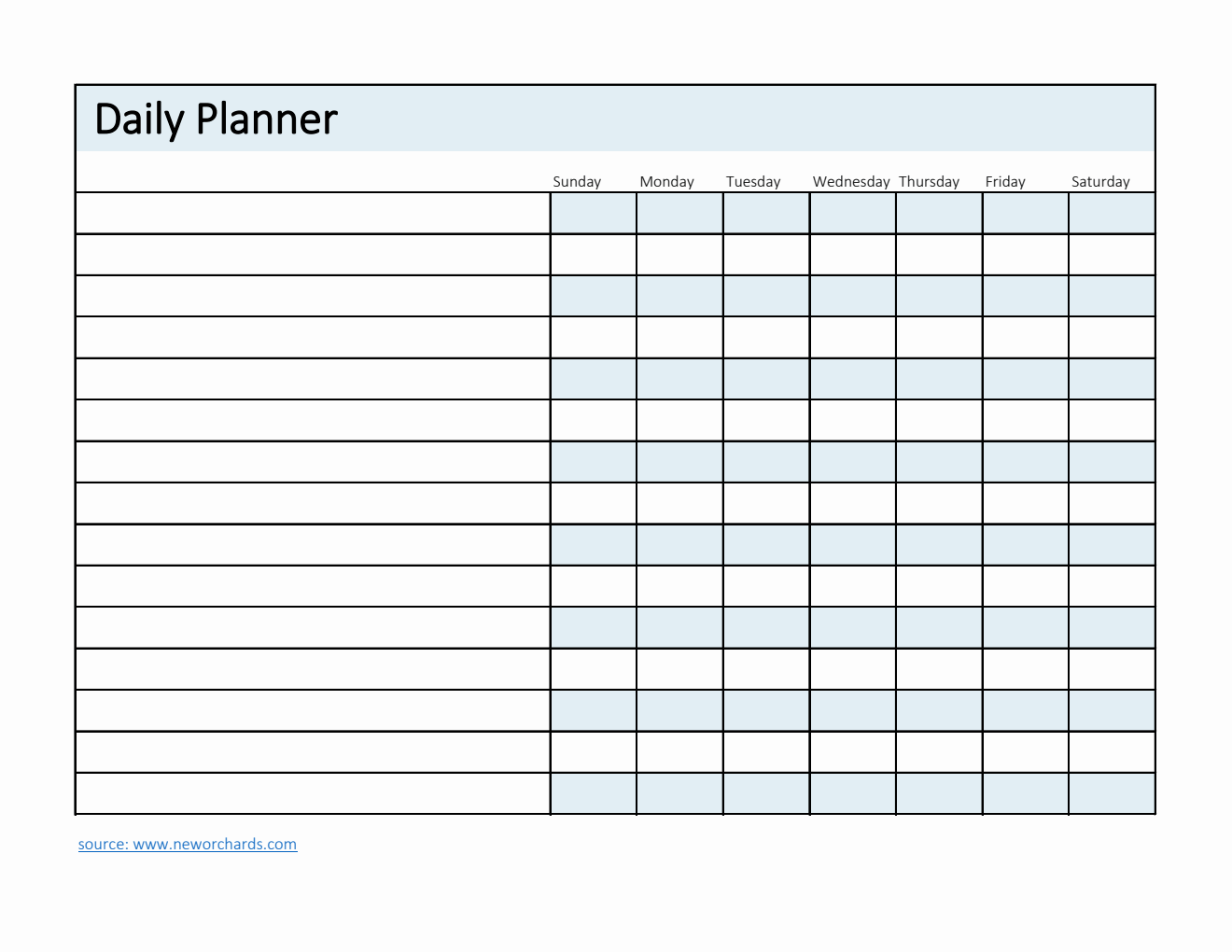Image resolution: width=1232 pixels, height=952 pixels.
Task: Tick the second-row Friday cell
Action: point(1026,254)
